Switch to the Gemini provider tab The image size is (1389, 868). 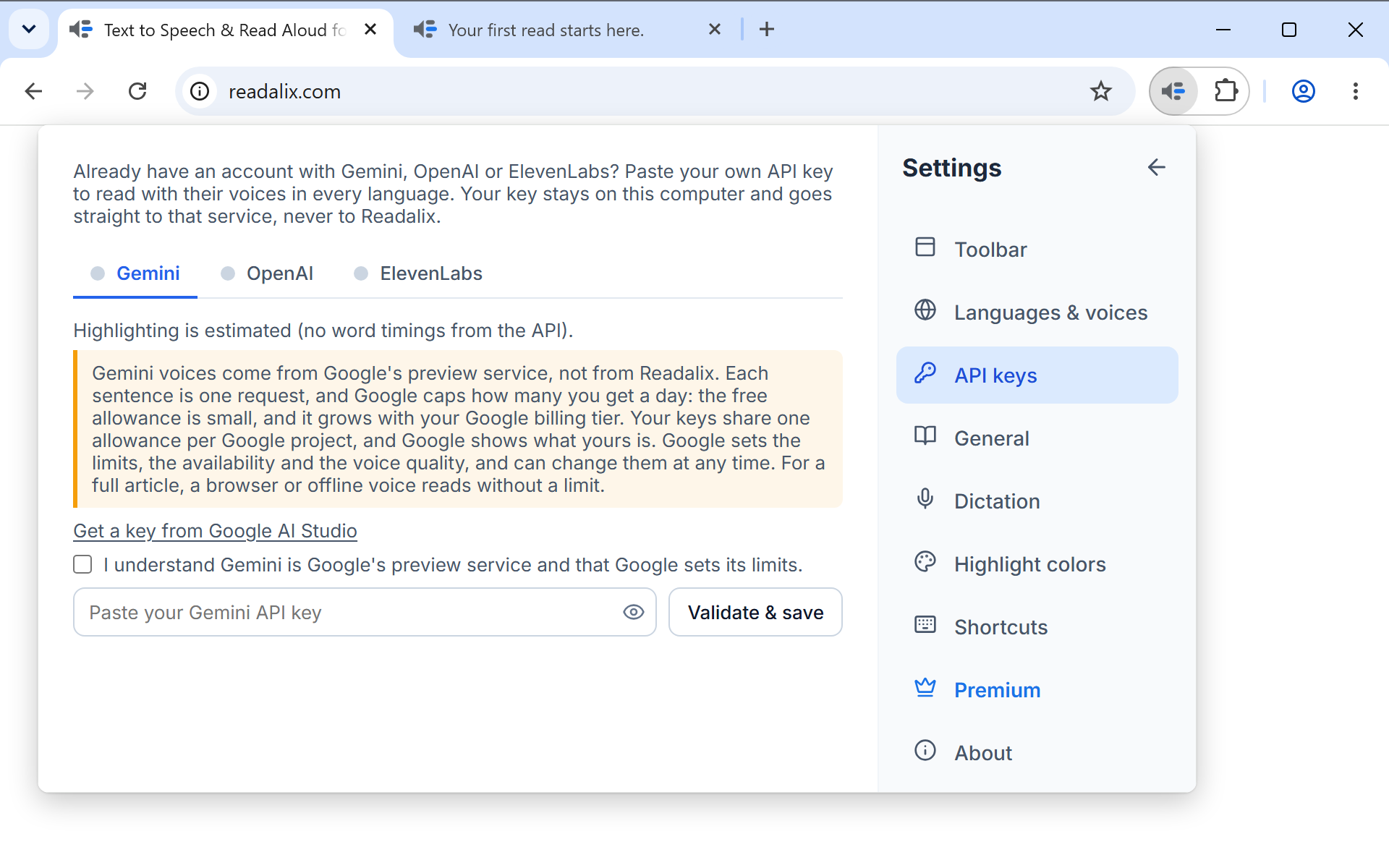coord(135,273)
